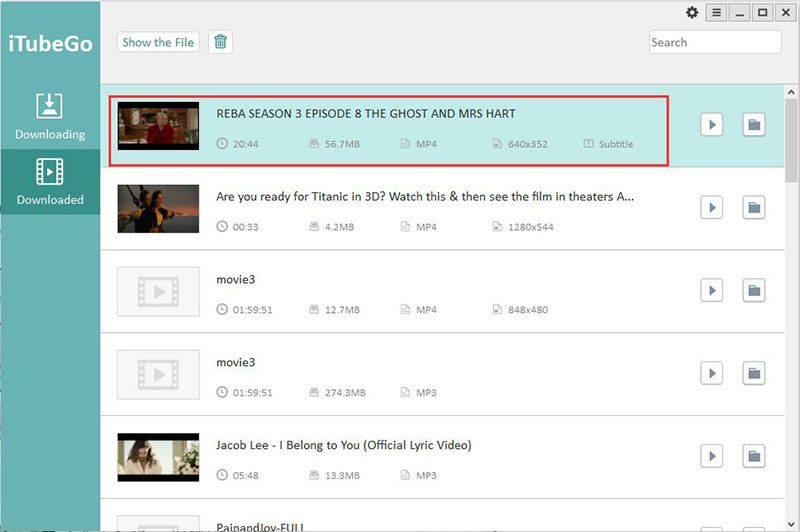Click the 274.3MB file size value
Image resolution: width=800 pixels, height=532 pixels.
point(345,393)
